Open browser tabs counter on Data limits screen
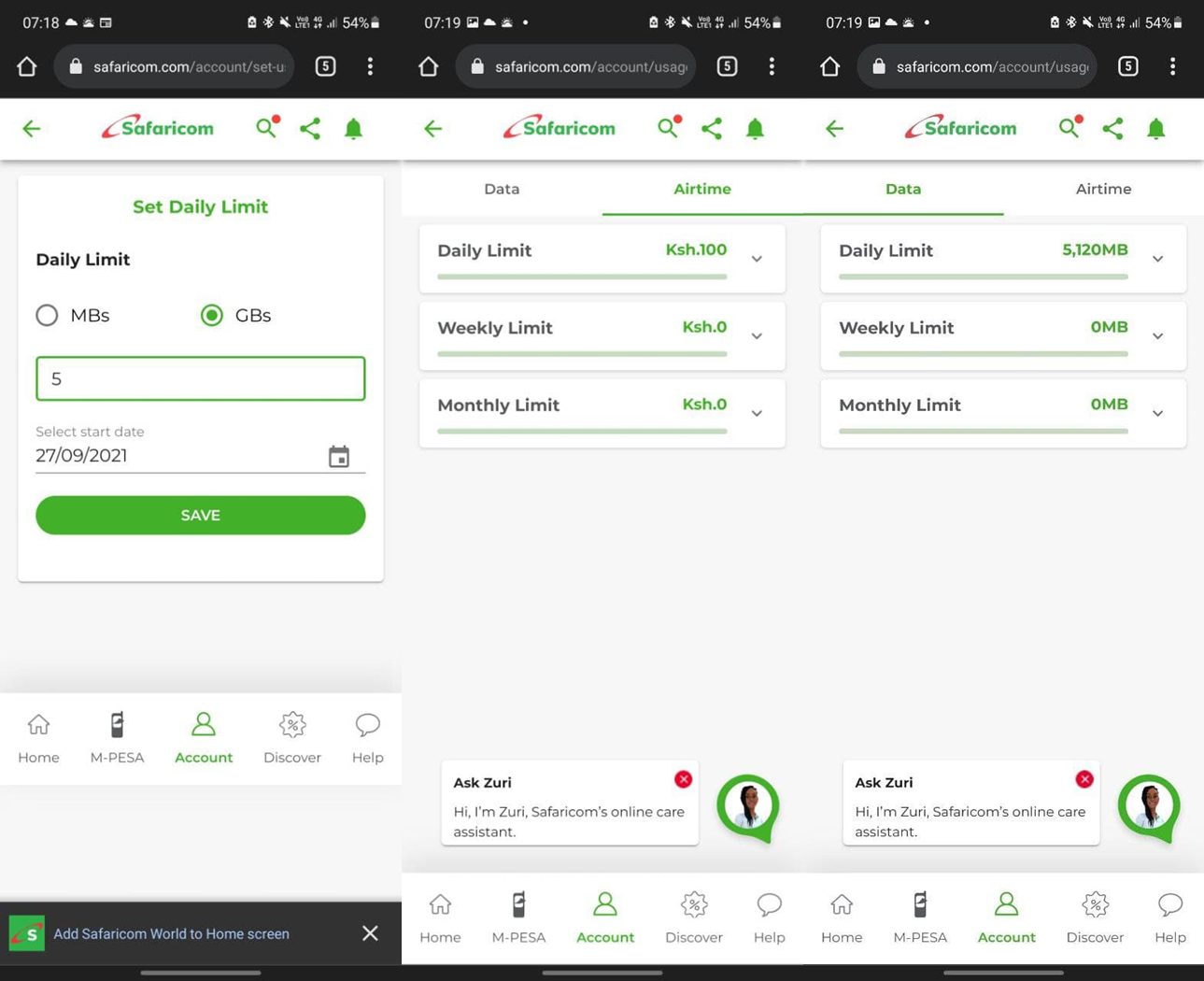Screen dimensions: 1204x981 coord(1128,66)
